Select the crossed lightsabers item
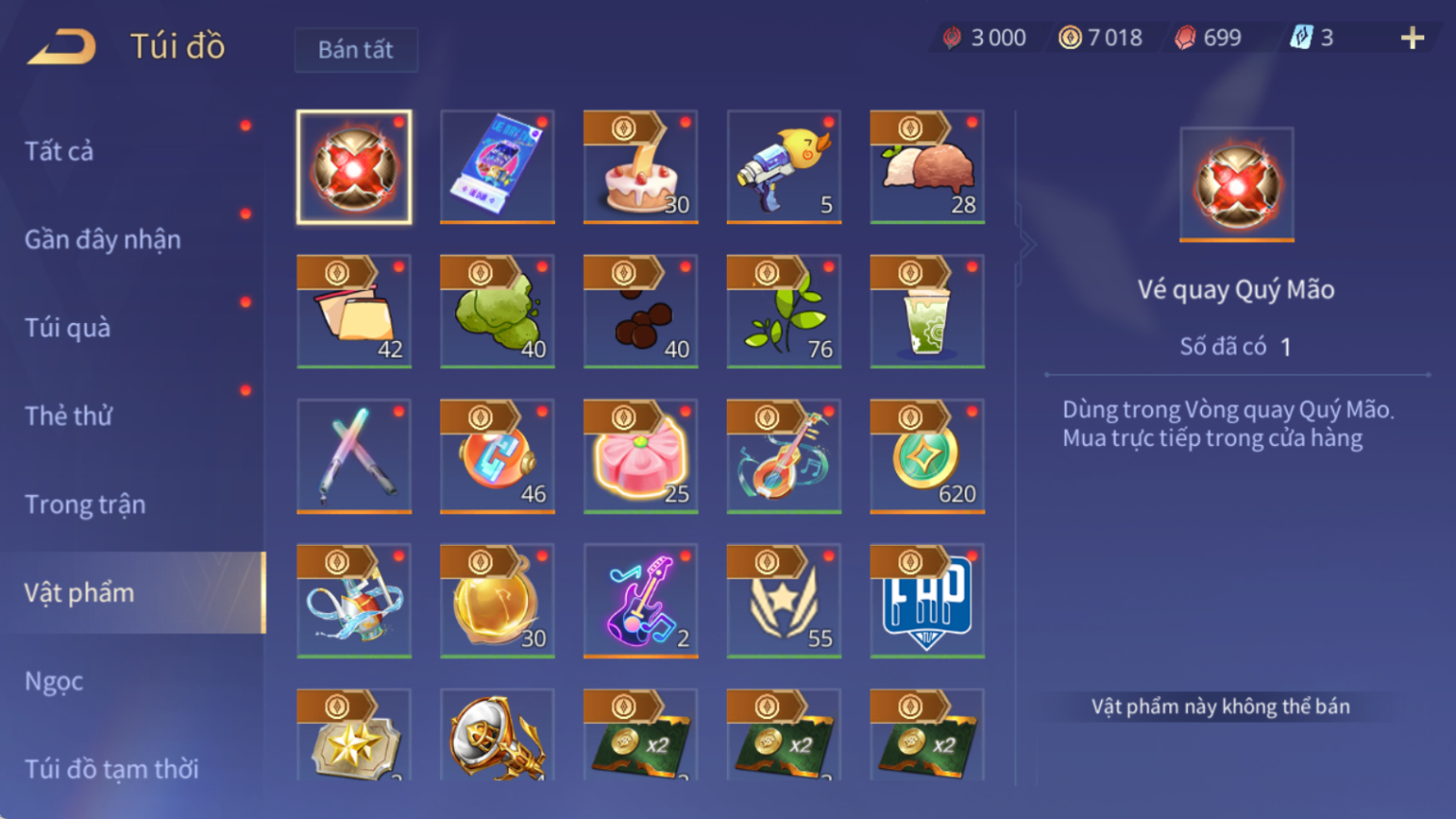The width and height of the screenshot is (1456, 819). (x=354, y=457)
